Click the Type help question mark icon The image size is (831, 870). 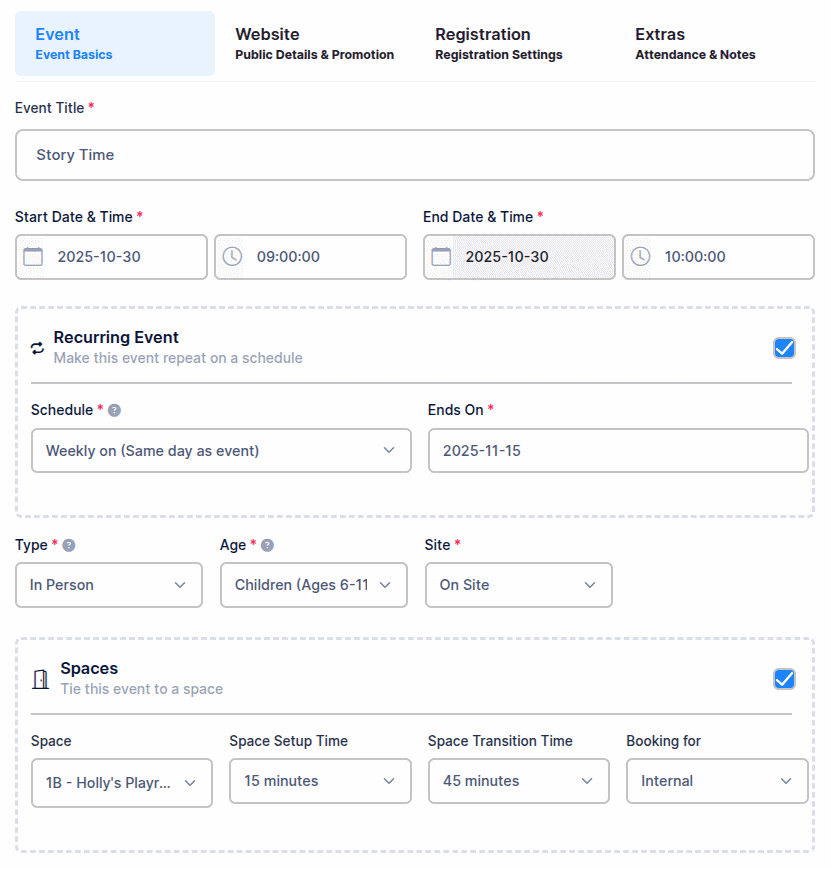(x=69, y=545)
